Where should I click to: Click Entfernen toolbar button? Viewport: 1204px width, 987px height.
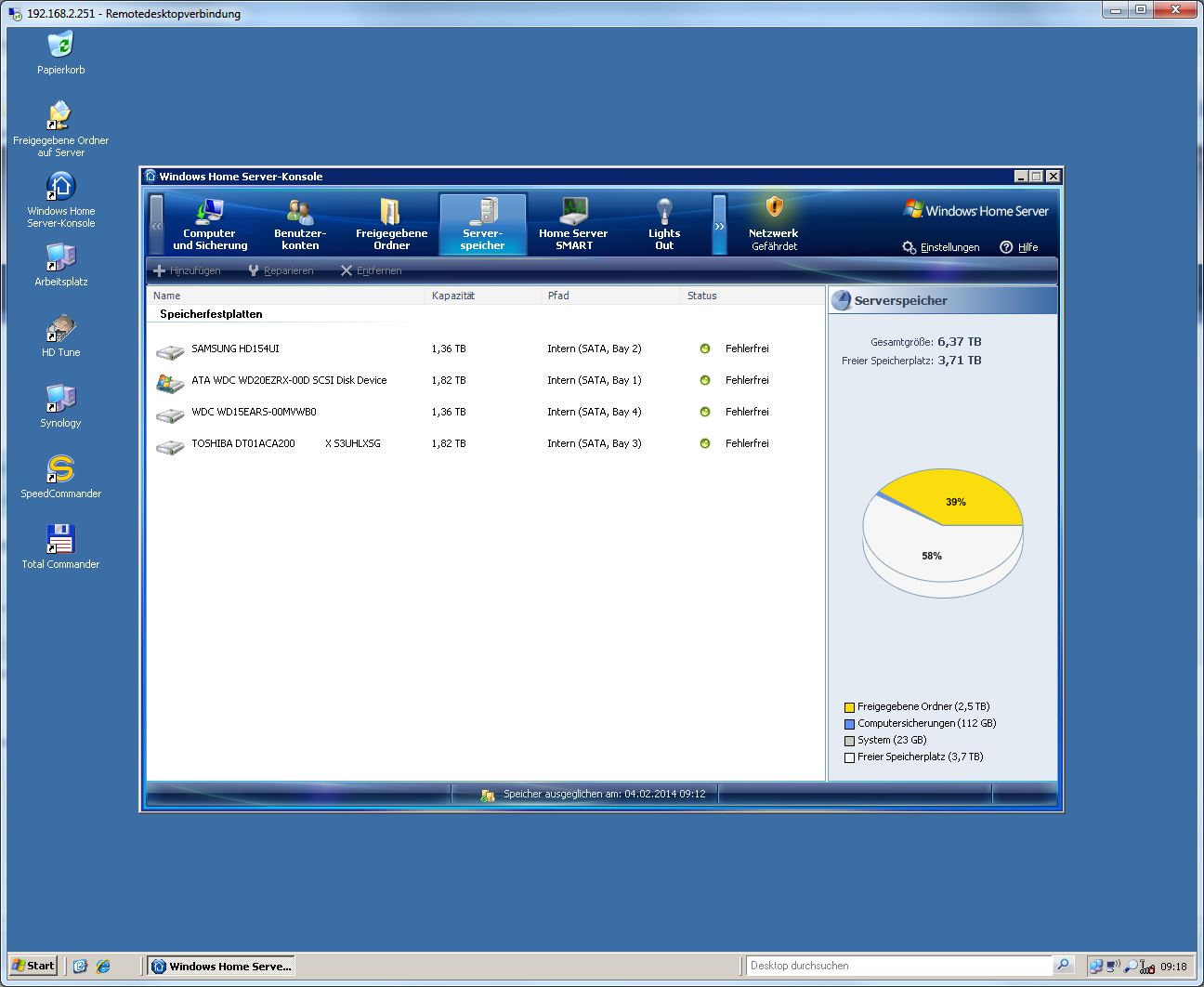[371, 270]
